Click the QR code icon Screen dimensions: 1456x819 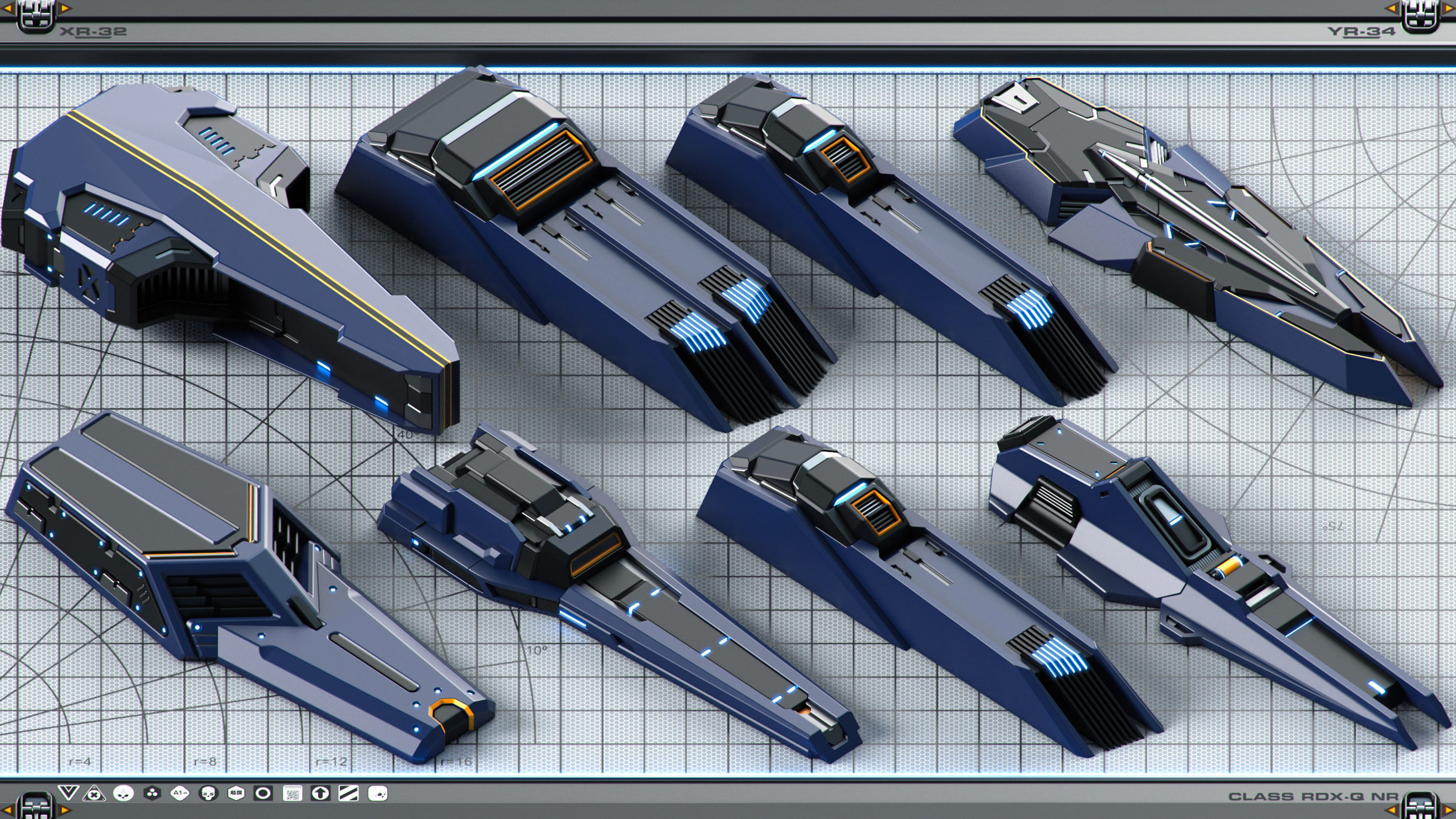[293, 794]
